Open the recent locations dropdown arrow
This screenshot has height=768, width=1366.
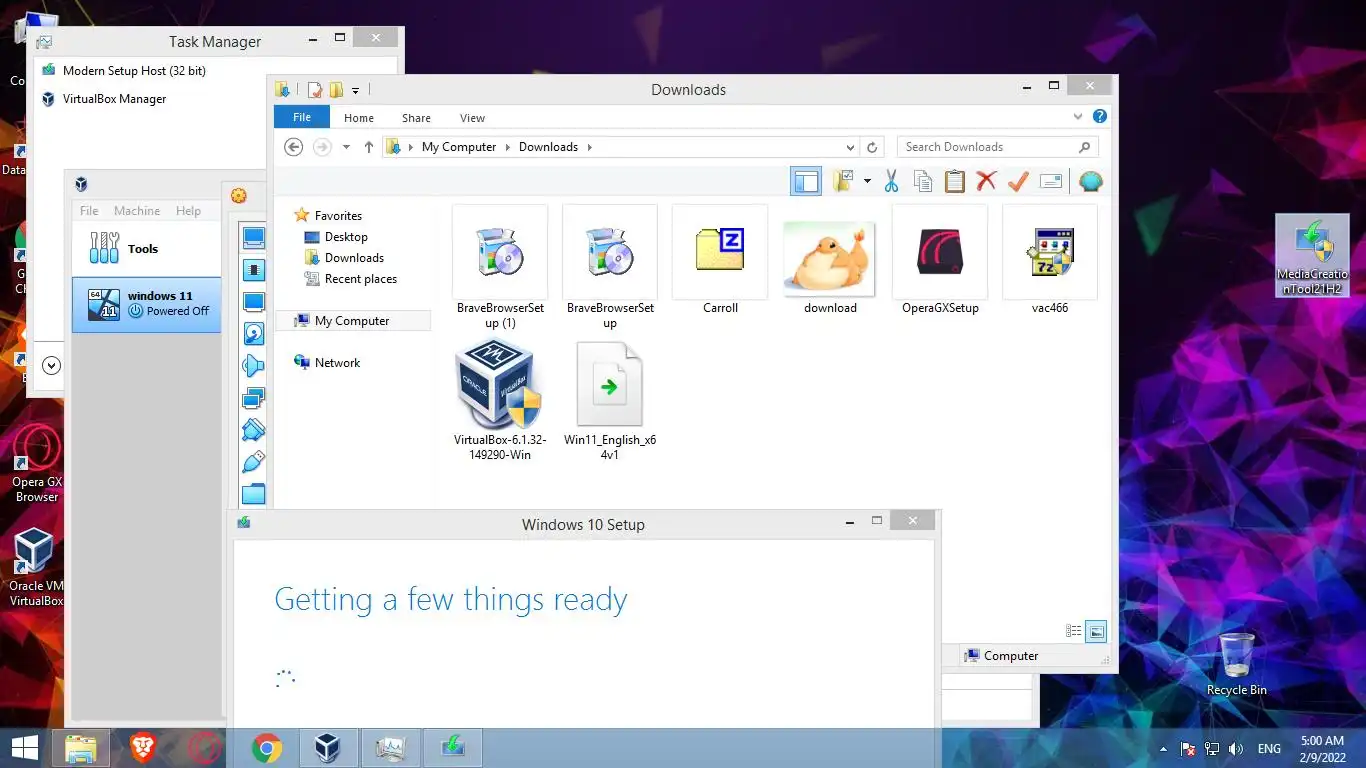[346, 147]
